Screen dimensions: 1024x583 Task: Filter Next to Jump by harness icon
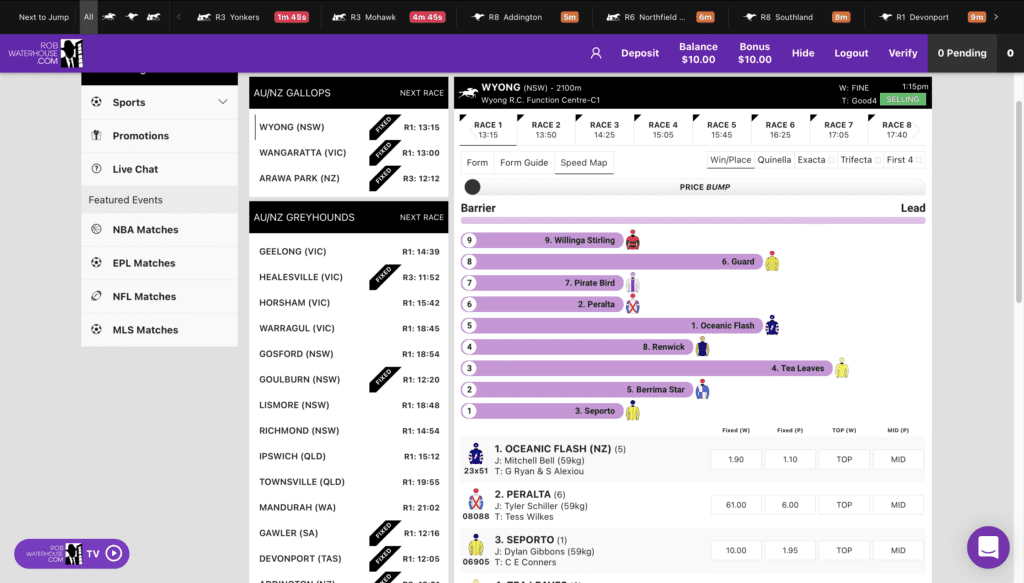(x=153, y=17)
